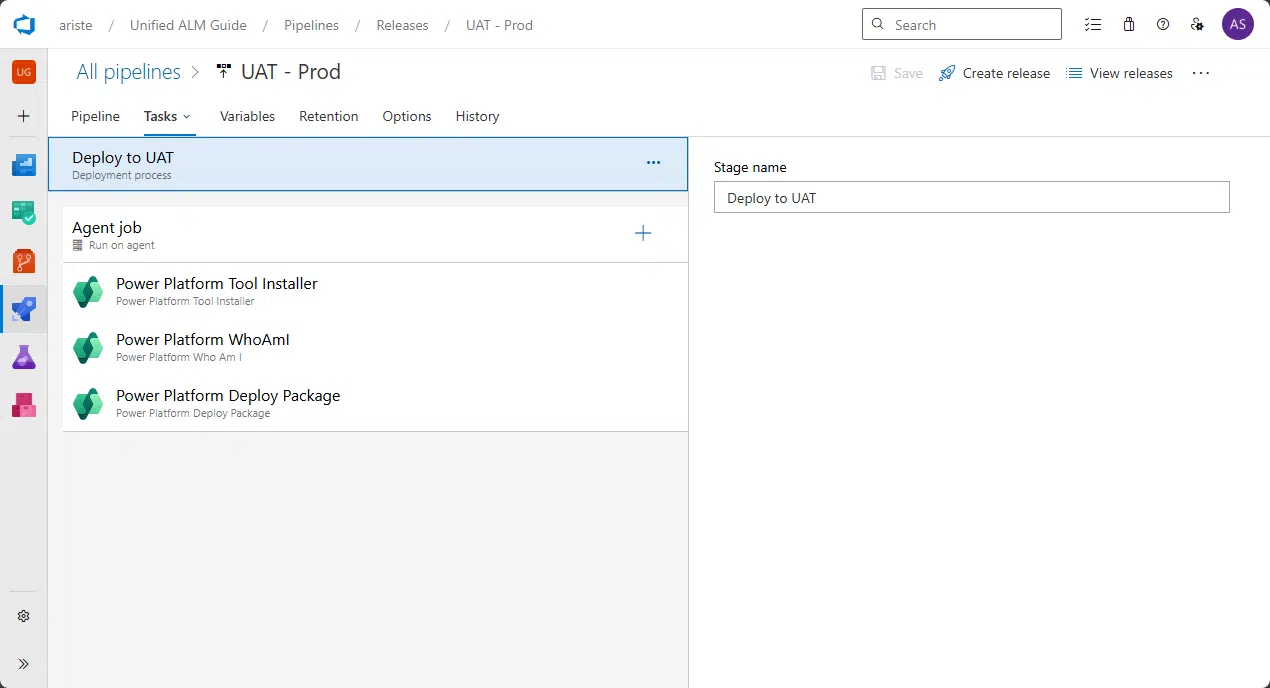
Task: Collapse the sidebar with the double chevron
Action: [23, 663]
